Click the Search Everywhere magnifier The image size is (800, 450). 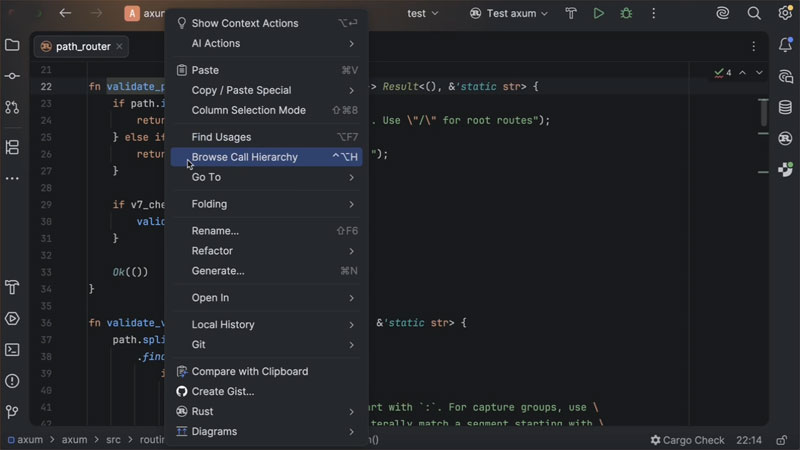(754, 14)
